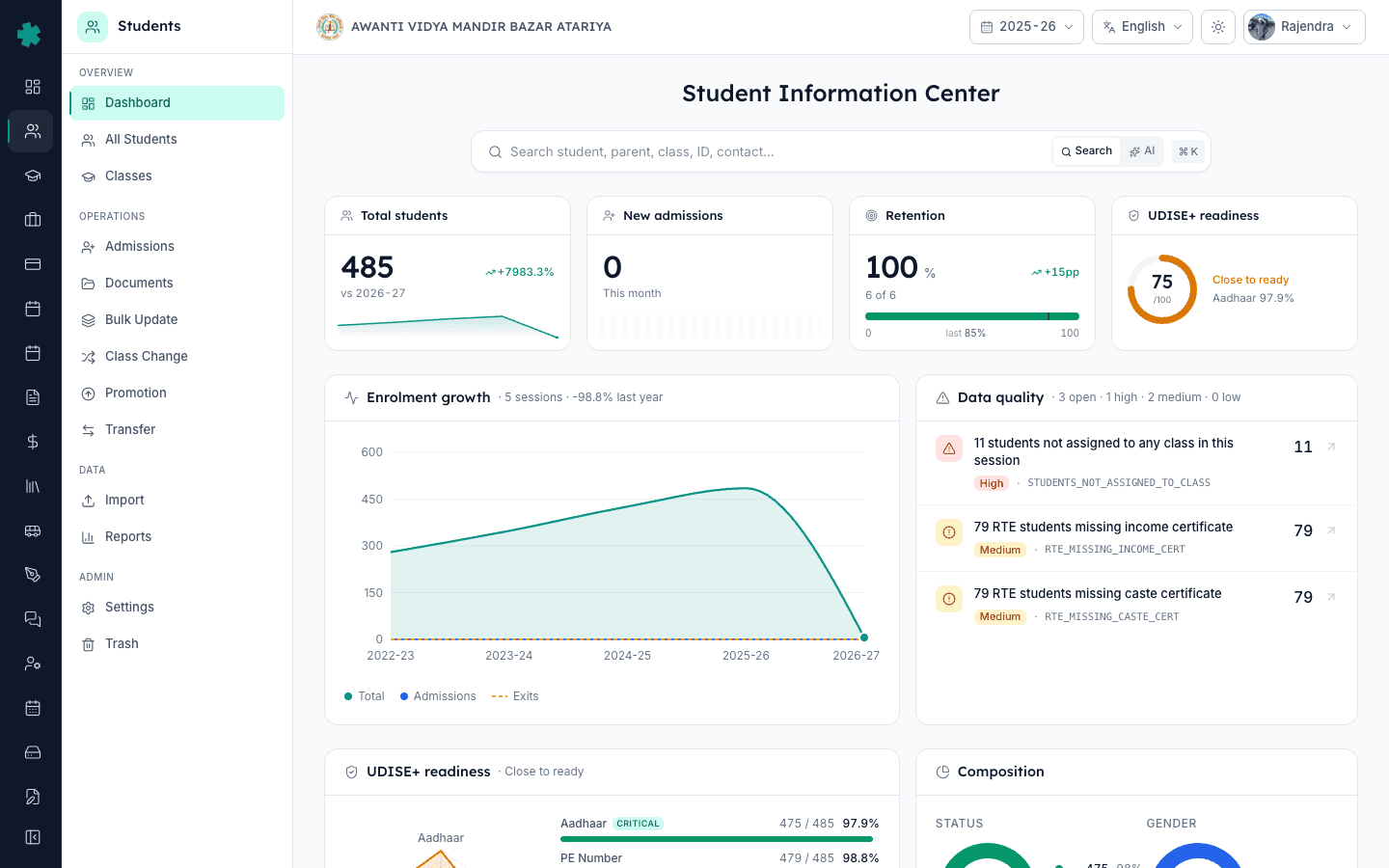Open the English language dropdown
The height and width of the screenshot is (868, 1389).
(1142, 27)
